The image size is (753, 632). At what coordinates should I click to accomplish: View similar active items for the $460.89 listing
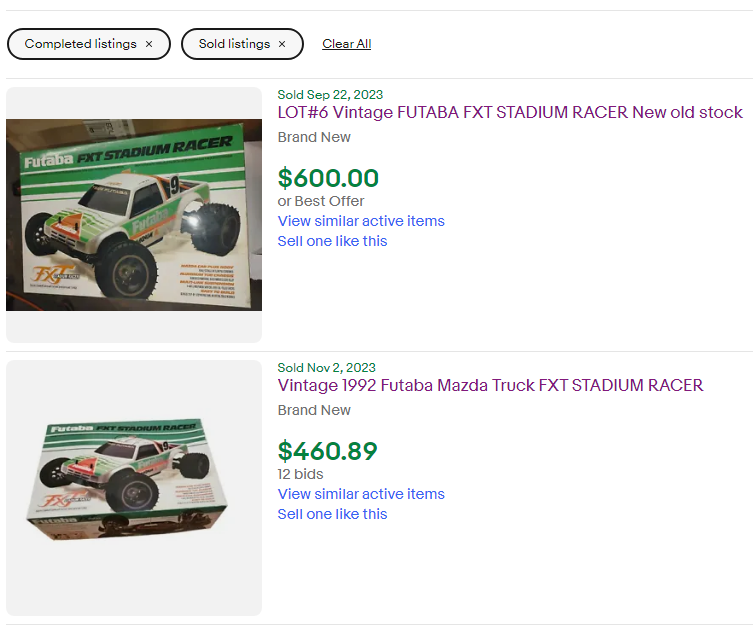tap(361, 494)
